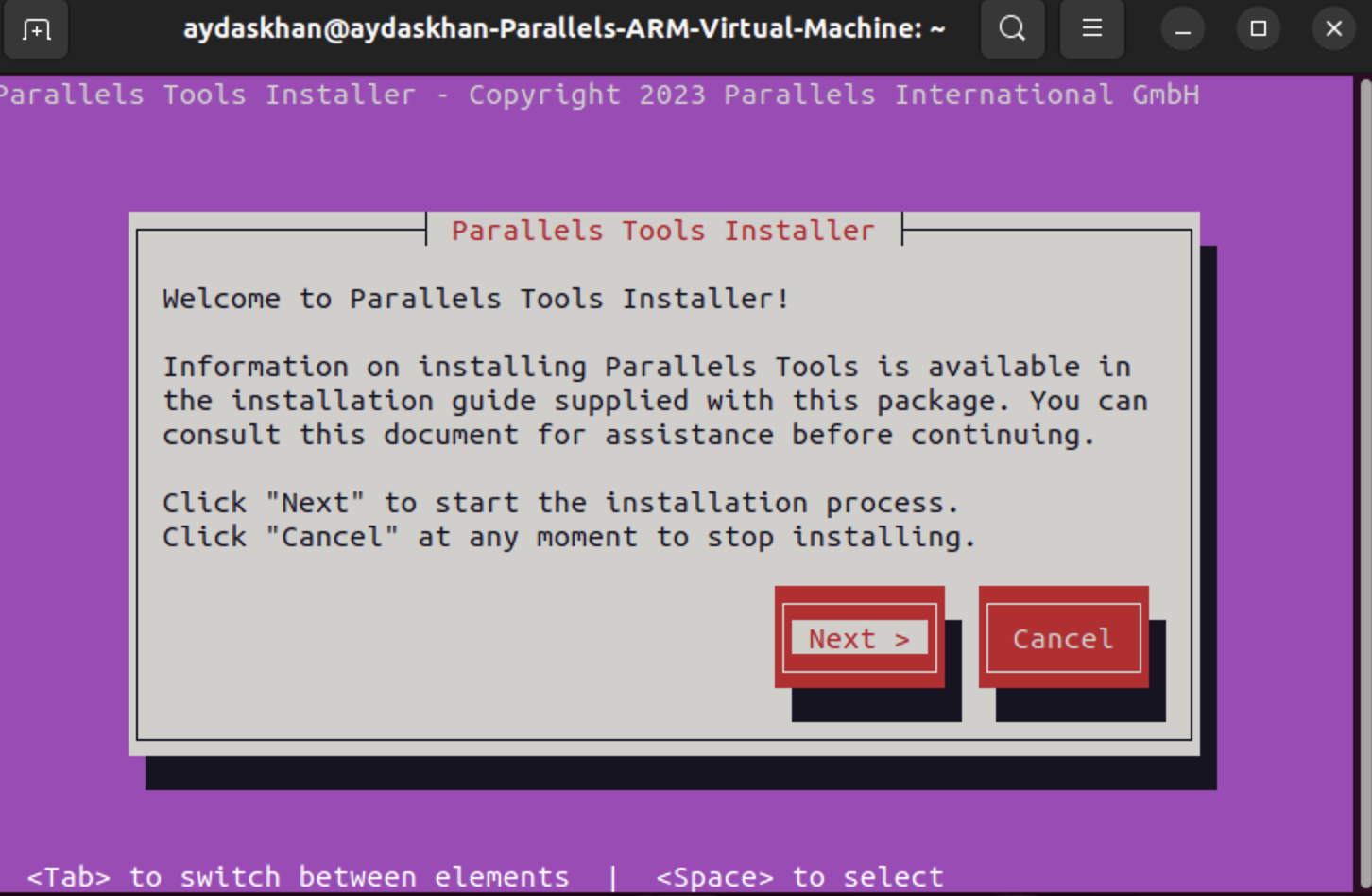Click the Parallels Tools Installer dialog title

tap(662, 230)
